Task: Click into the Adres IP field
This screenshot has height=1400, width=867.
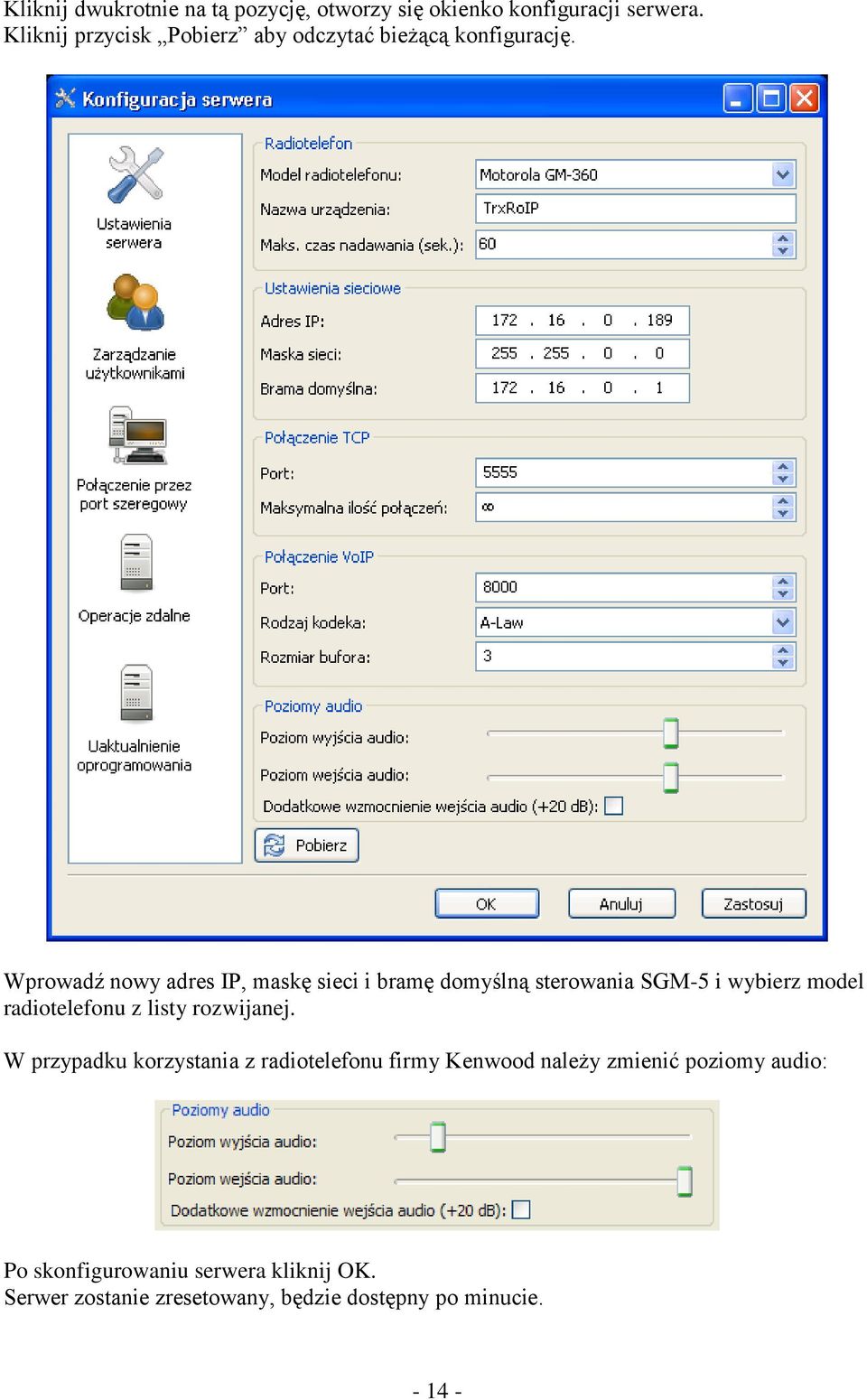Action: [x=583, y=321]
